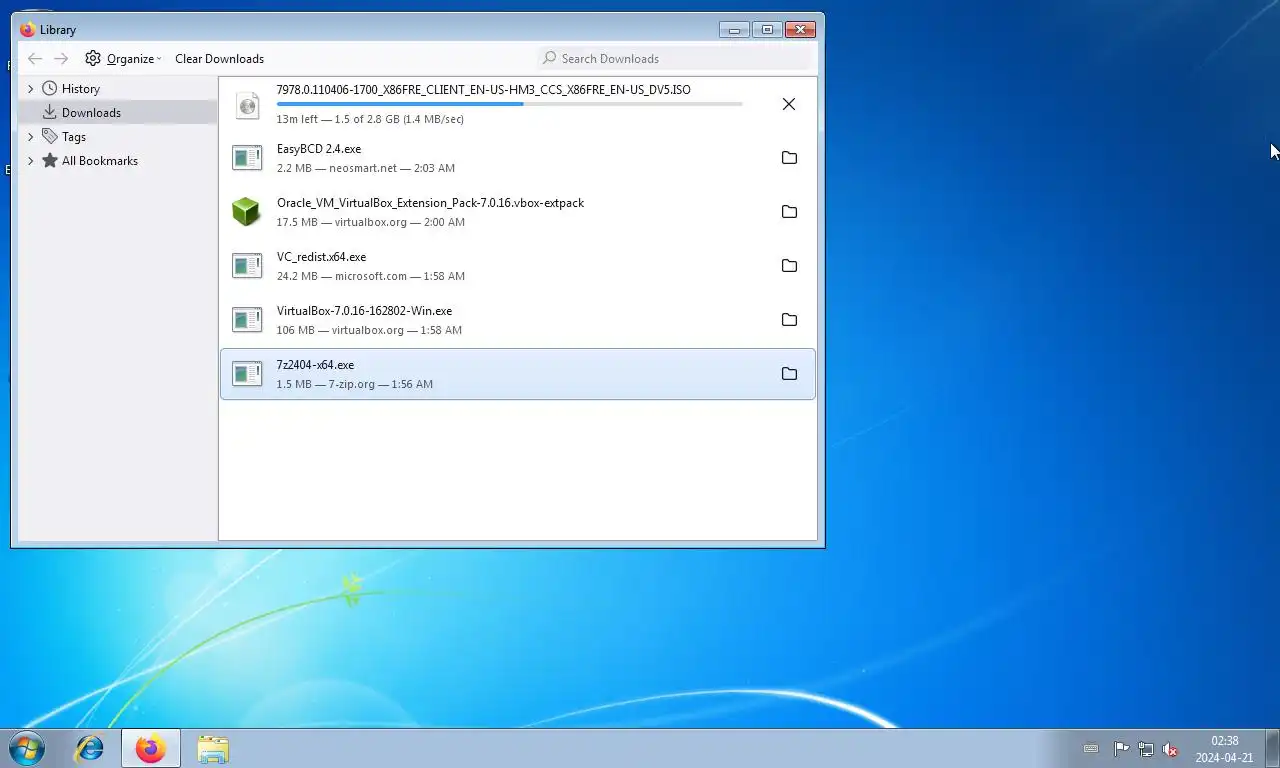1280x768 pixels.
Task: Expand the All Bookmarks tree node
Action: coord(30,160)
